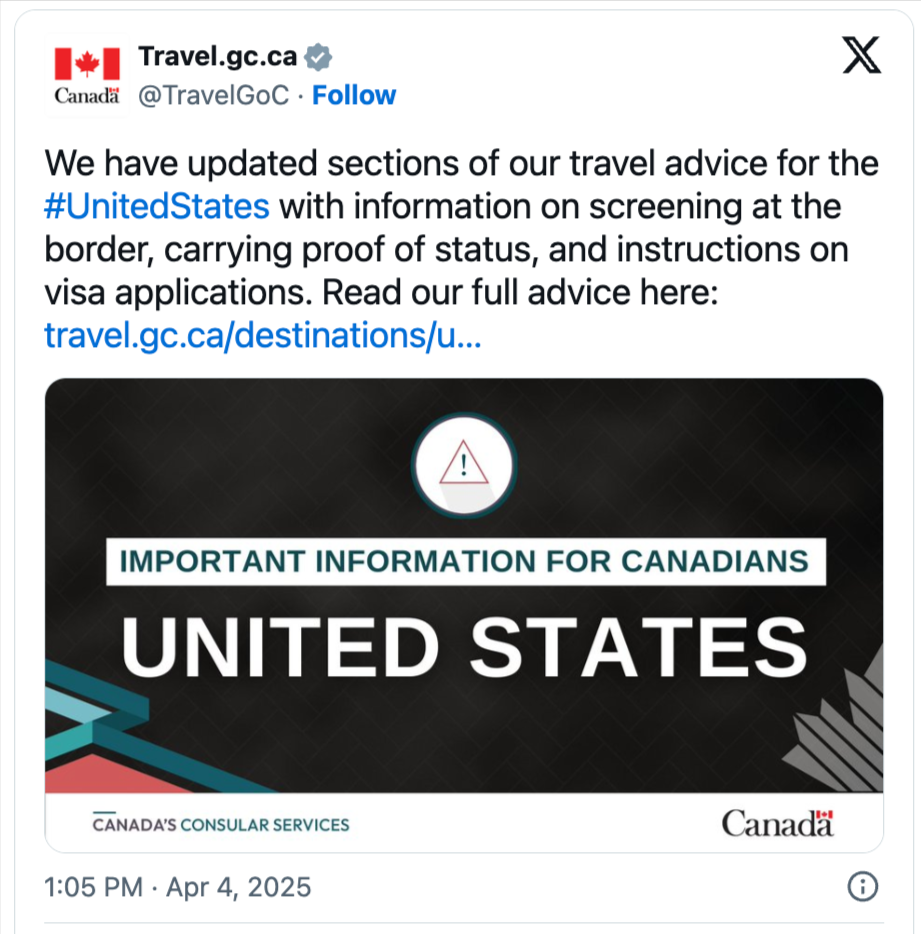Open the attached advisory image card
The height and width of the screenshot is (934, 921).
[464, 615]
